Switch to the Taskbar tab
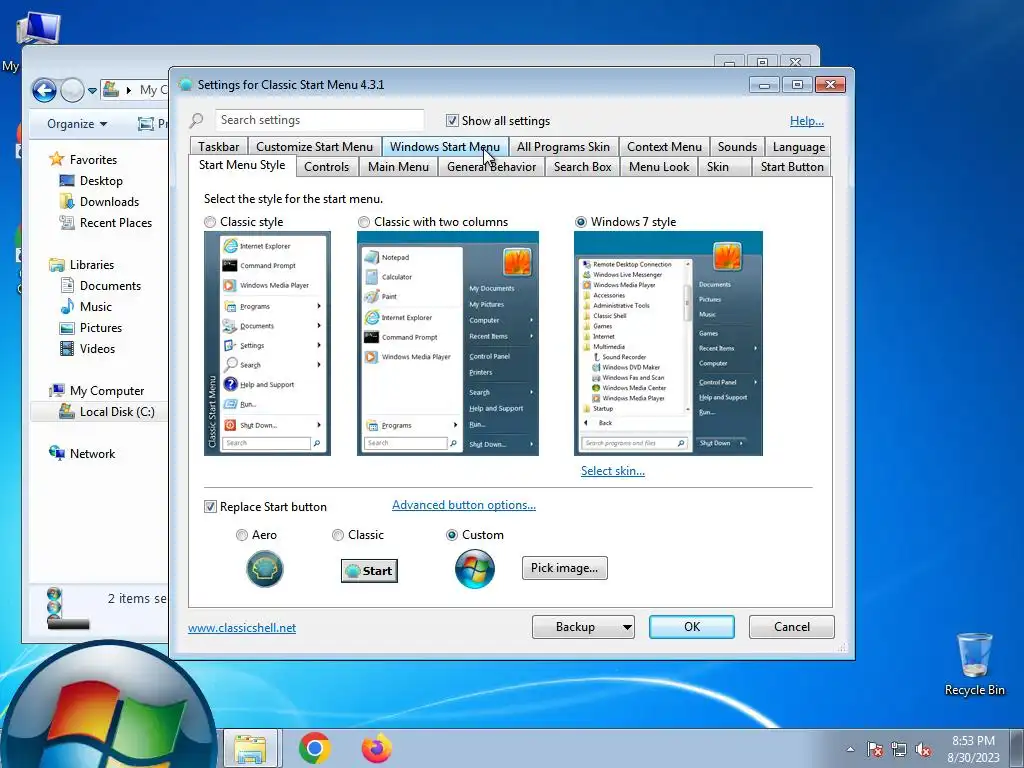Image resolution: width=1024 pixels, height=768 pixels. 219,147
